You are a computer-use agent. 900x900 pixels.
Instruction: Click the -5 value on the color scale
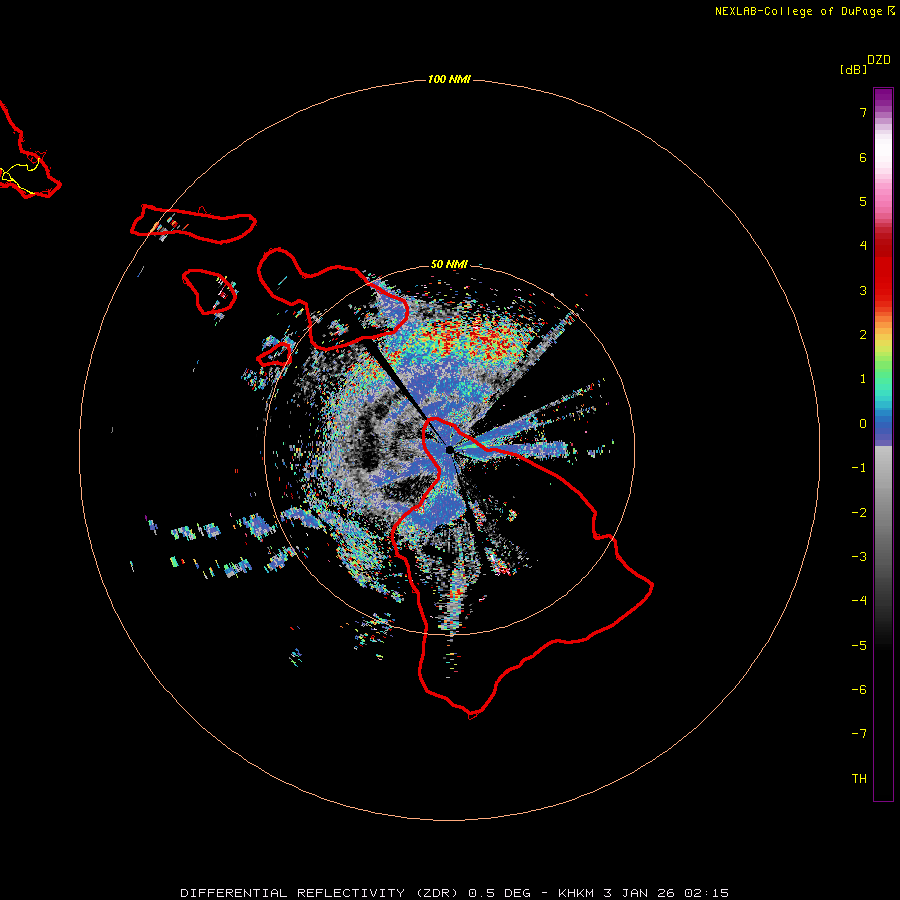click(x=859, y=646)
